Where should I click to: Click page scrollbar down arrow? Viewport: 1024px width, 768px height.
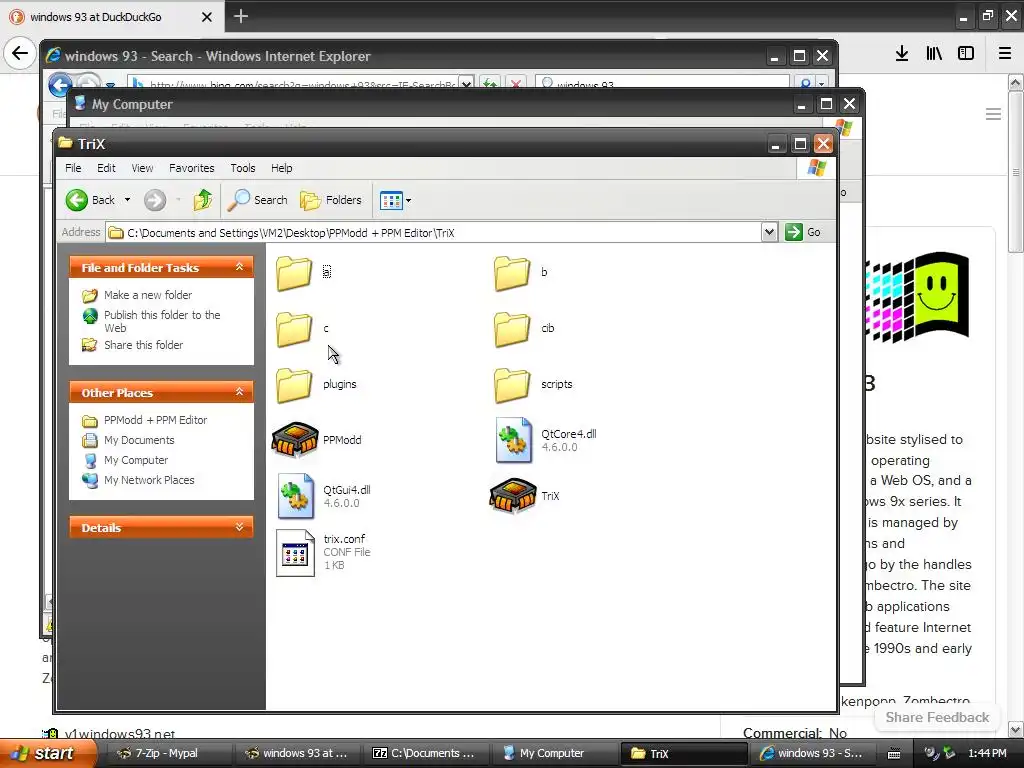1016,729
